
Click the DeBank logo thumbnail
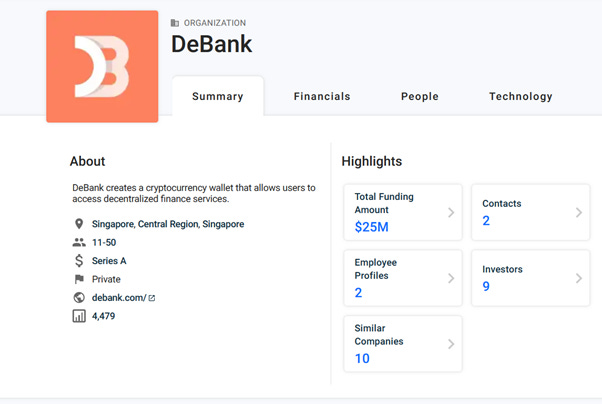pos(102,66)
